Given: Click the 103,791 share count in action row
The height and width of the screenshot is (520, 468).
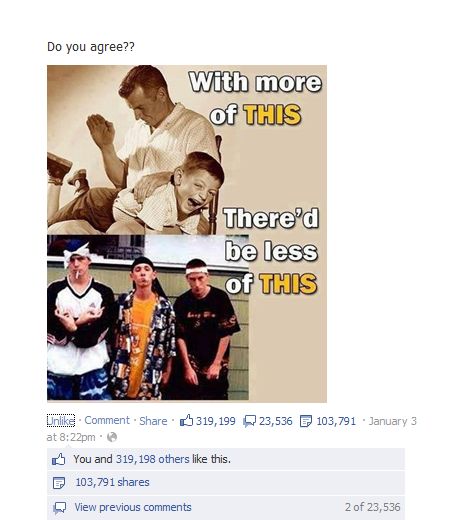Looking at the screenshot, I should click(336, 421).
